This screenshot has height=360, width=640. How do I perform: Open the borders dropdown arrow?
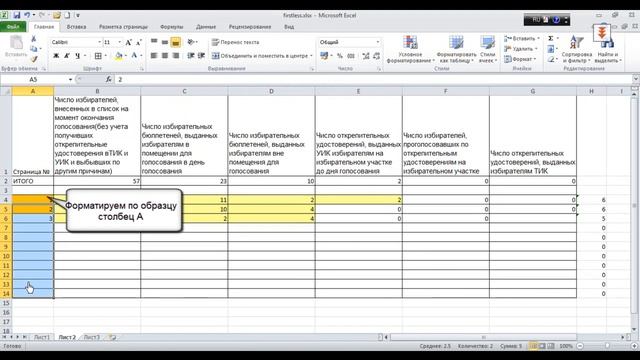106,56
